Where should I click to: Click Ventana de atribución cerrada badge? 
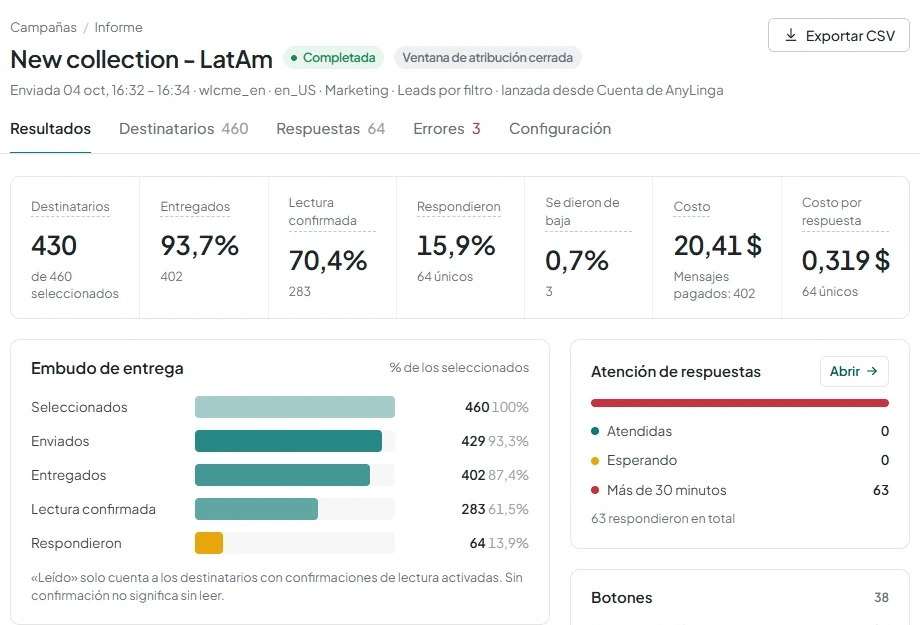[488, 58]
